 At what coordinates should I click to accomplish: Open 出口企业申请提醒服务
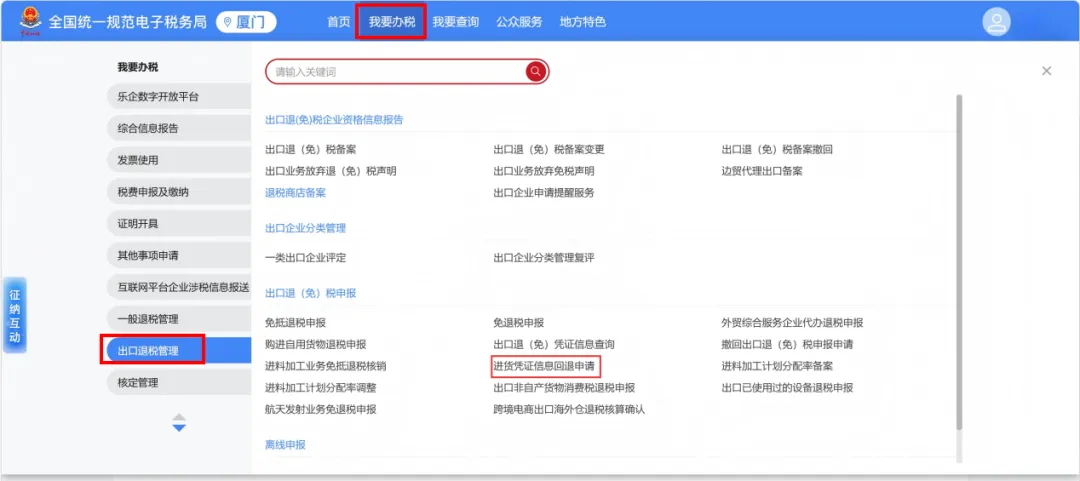tap(543, 193)
